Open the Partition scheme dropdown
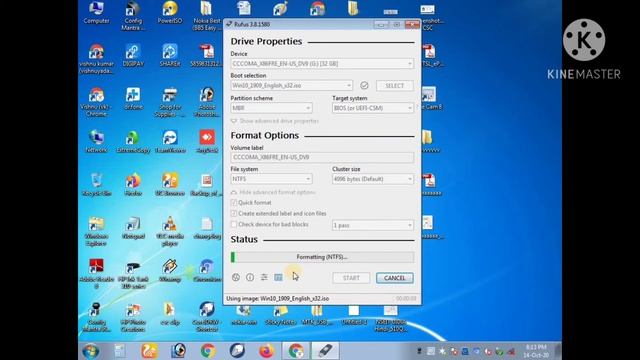 coord(271,108)
